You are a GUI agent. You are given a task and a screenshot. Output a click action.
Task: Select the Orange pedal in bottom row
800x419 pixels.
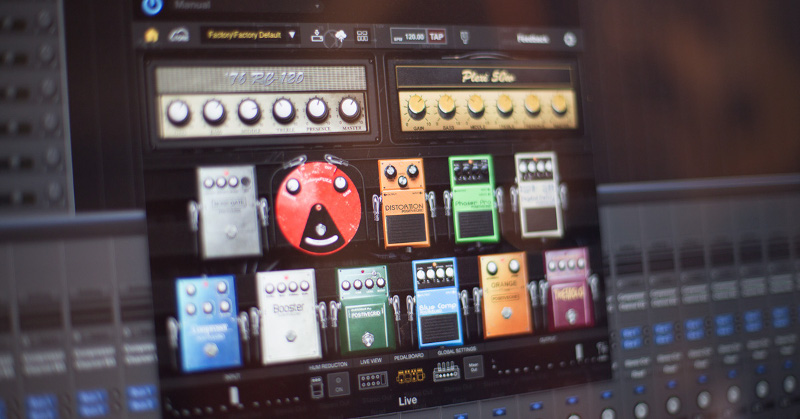(x=504, y=295)
